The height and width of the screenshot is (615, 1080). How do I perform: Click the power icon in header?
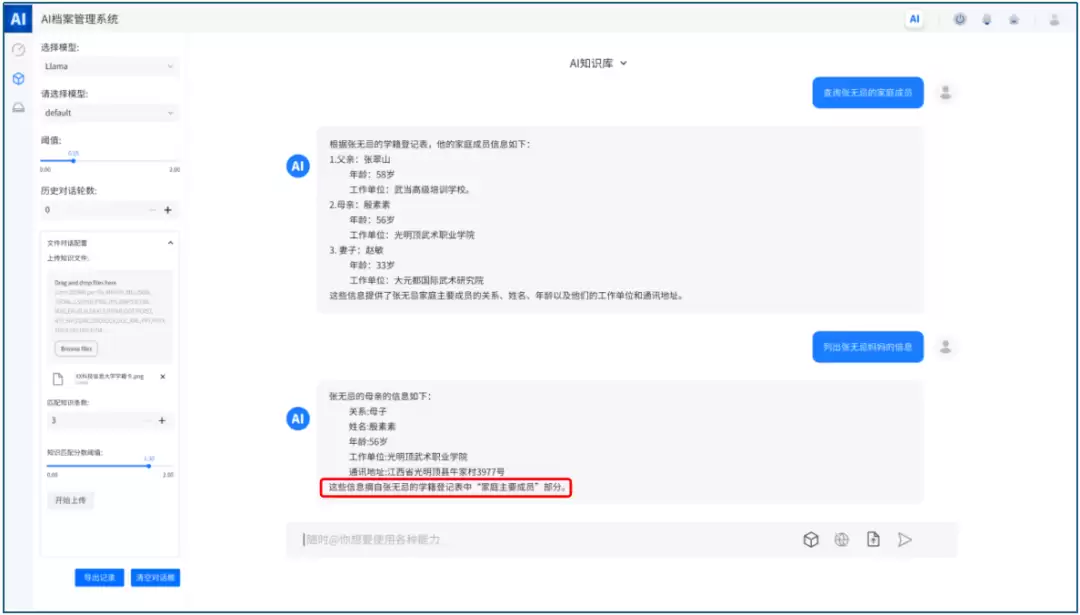coord(959,19)
